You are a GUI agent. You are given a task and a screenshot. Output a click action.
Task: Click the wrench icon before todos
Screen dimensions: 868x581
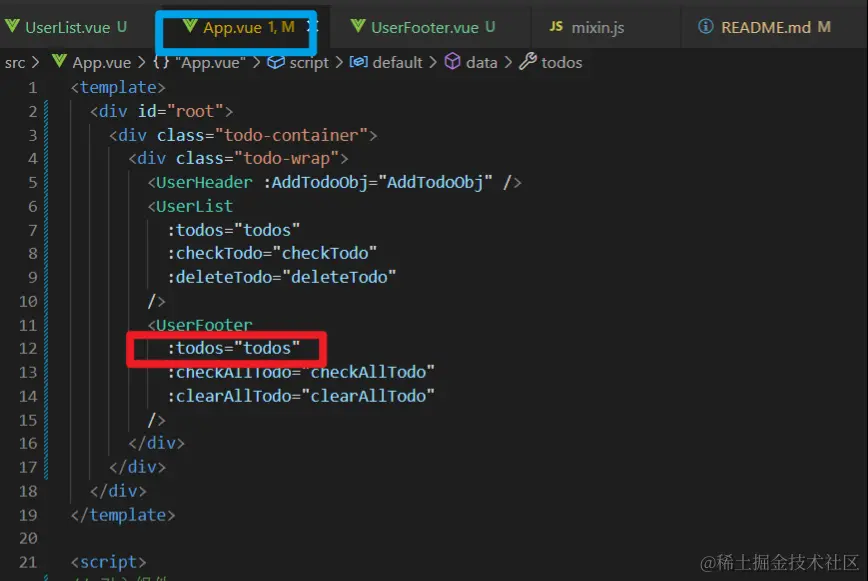[528, 61]
